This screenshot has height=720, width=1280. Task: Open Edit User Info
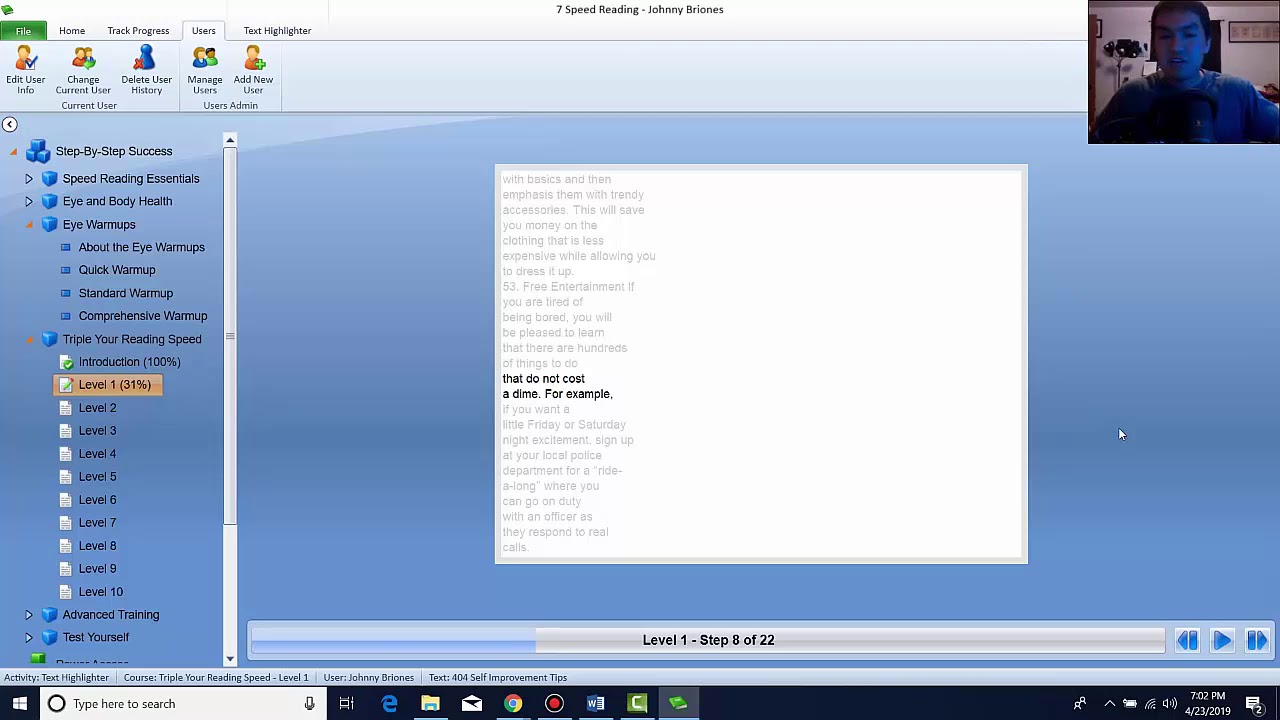[x=25, y=70]
